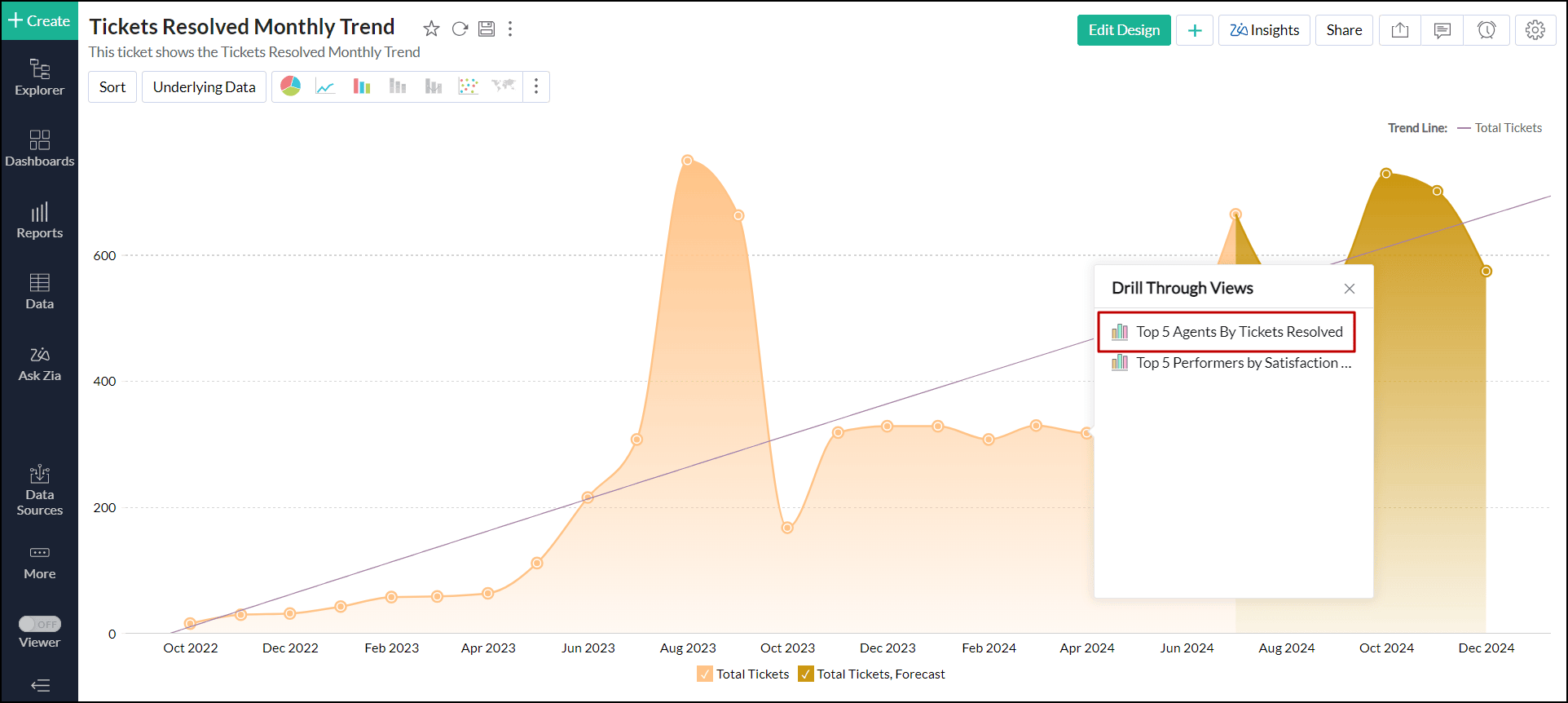Image resolution: width=1568 pixels, height=703 pixels.
Task: Open the export icon in the top bar
Action: point(1400,30)
